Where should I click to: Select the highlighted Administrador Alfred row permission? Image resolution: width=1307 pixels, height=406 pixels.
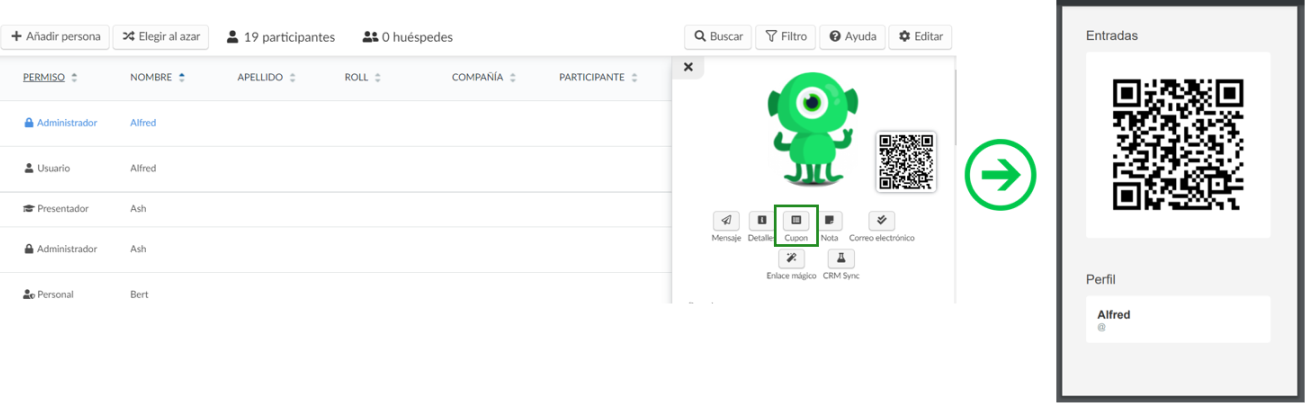click(60, 123)
